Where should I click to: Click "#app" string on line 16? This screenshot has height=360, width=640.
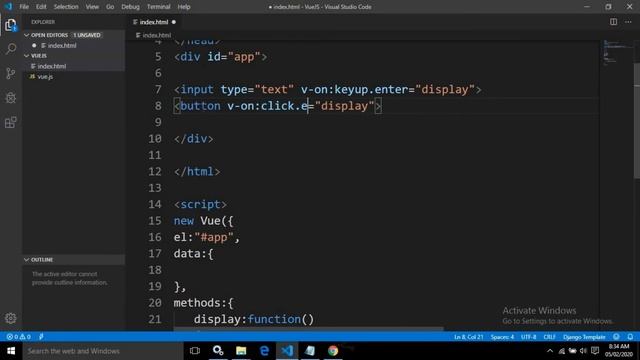point(214,237)
